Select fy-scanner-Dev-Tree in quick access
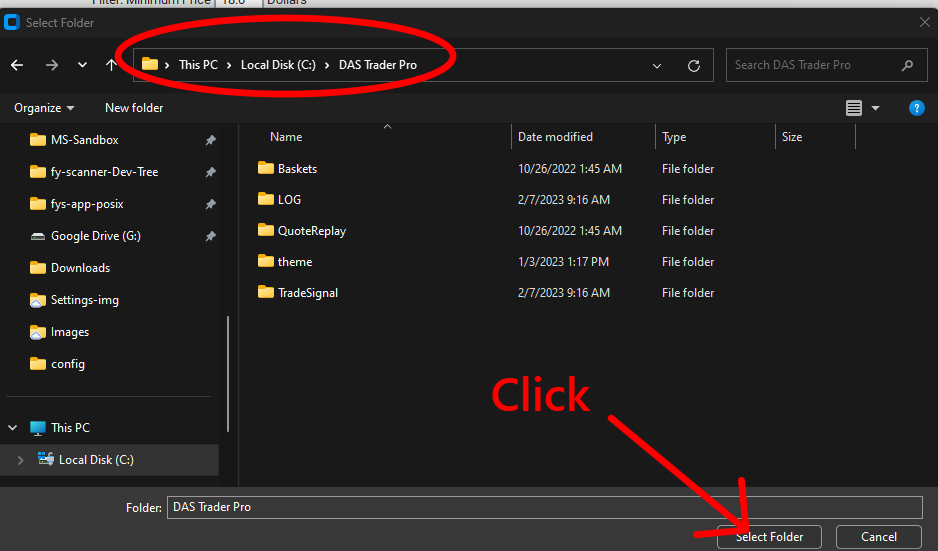The height and width of the screenshot is (551, 938). 104,172
